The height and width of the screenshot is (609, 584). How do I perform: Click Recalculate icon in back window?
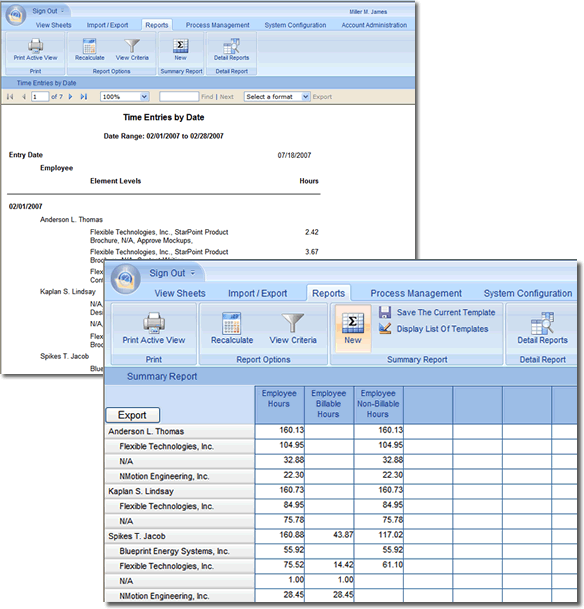point(89,45)
